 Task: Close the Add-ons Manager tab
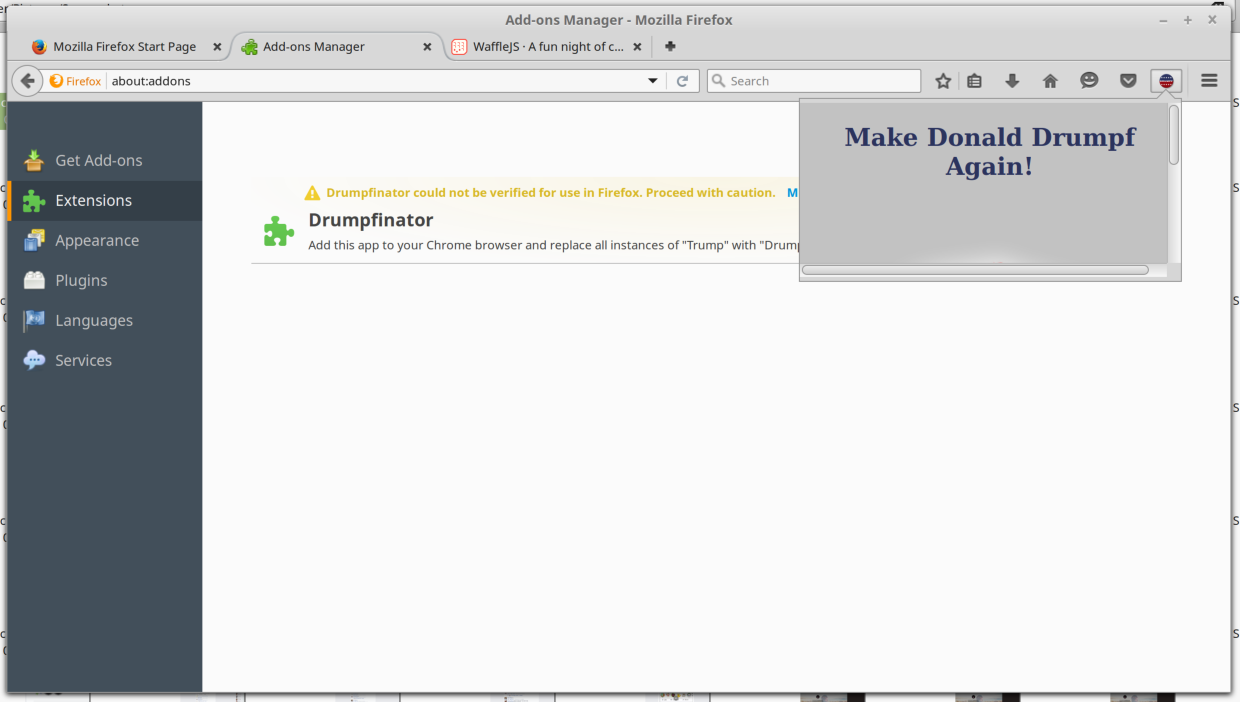427,47
